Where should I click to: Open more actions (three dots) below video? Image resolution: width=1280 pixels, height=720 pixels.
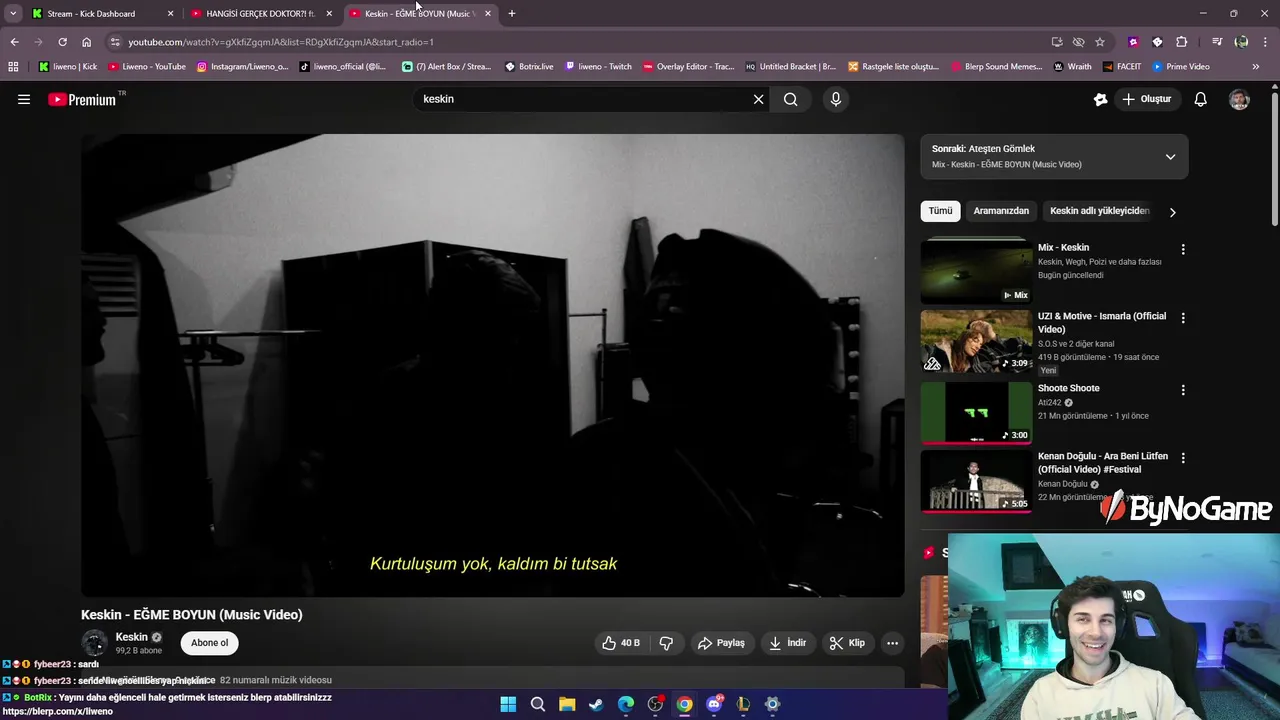(x=892, y=643)
